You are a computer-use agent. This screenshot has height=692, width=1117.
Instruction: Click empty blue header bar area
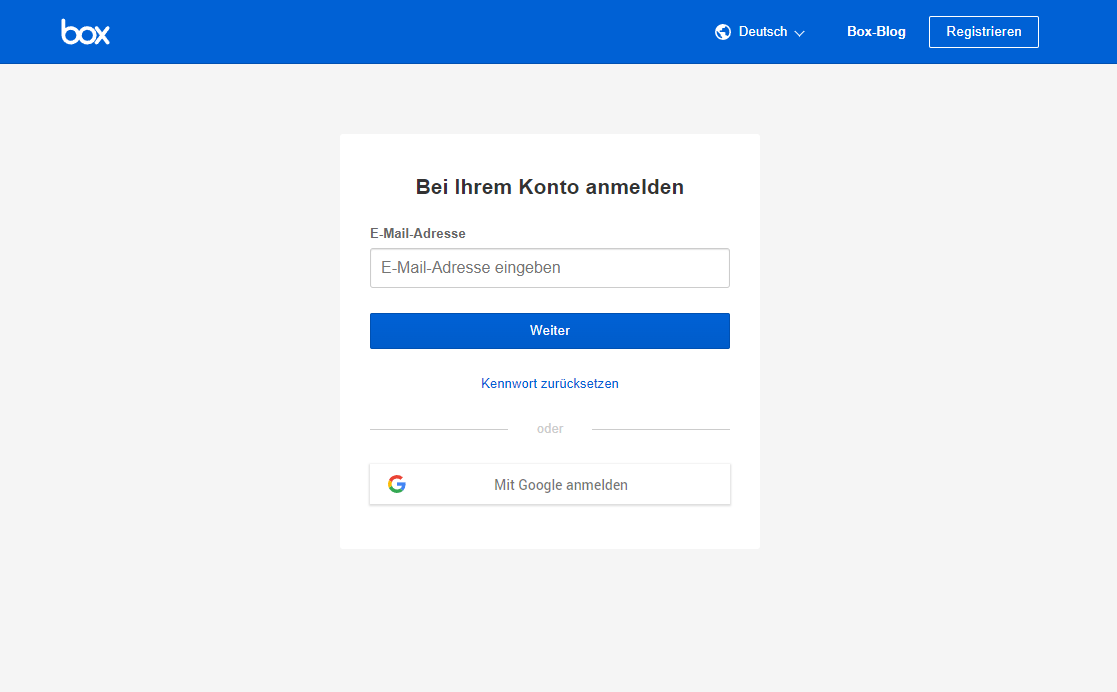coord(400,32)
